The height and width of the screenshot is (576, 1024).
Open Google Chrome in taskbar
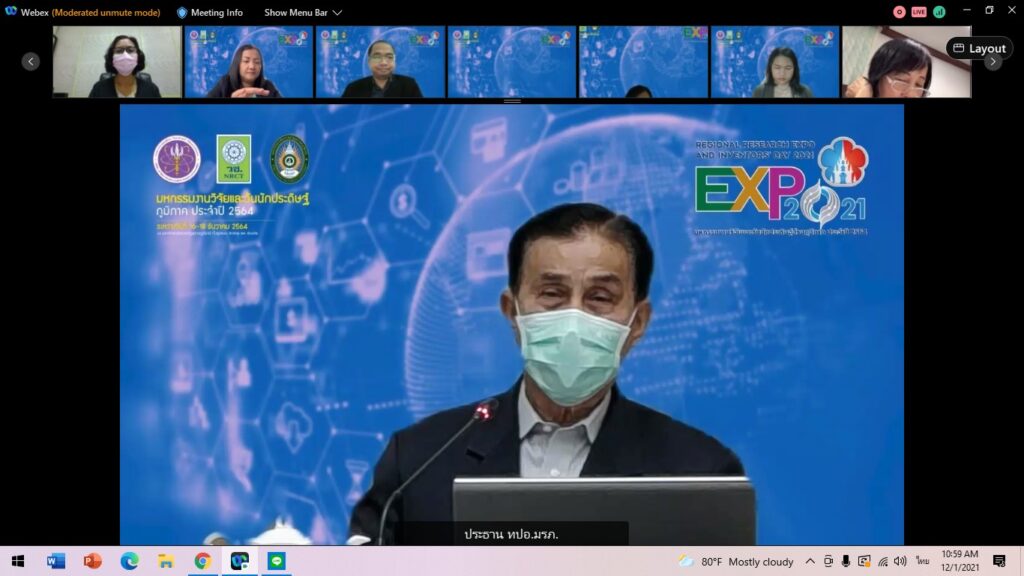coord(203,561)
